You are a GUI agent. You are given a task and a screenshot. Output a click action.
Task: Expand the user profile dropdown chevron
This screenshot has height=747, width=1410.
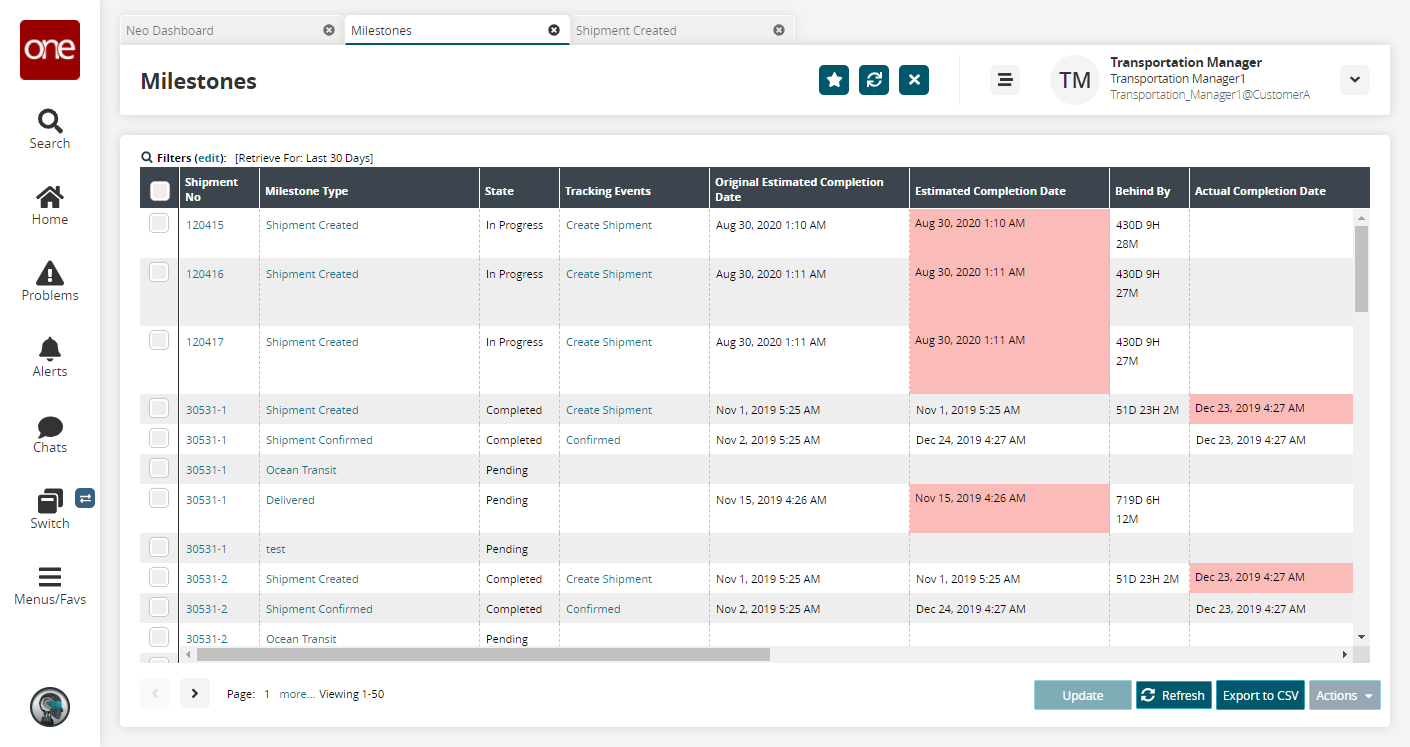click(1355, 80)
